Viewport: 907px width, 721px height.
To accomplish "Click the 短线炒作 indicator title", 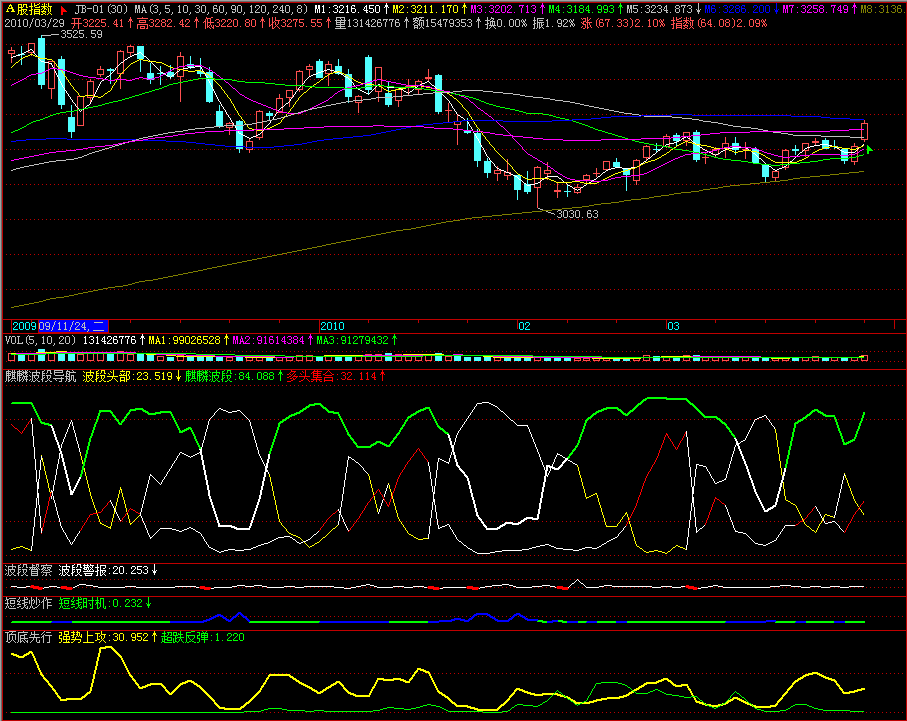I will coord(28,604).
